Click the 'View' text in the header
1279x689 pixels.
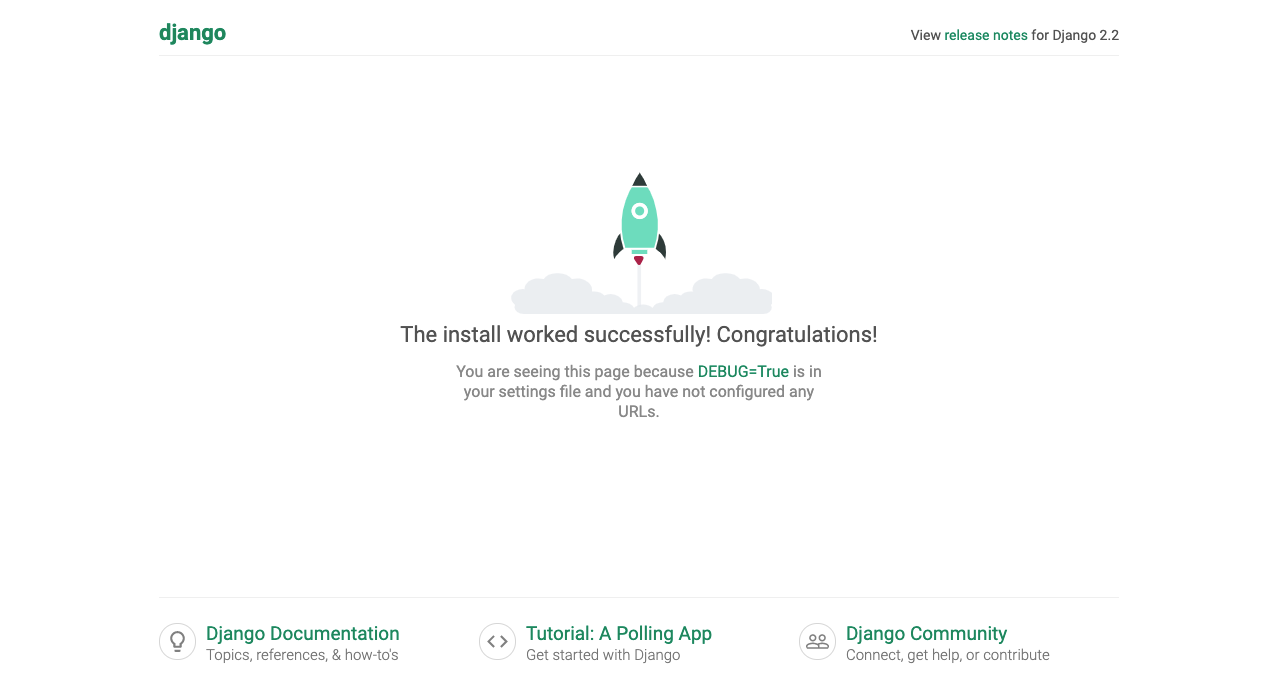point(924,35)
